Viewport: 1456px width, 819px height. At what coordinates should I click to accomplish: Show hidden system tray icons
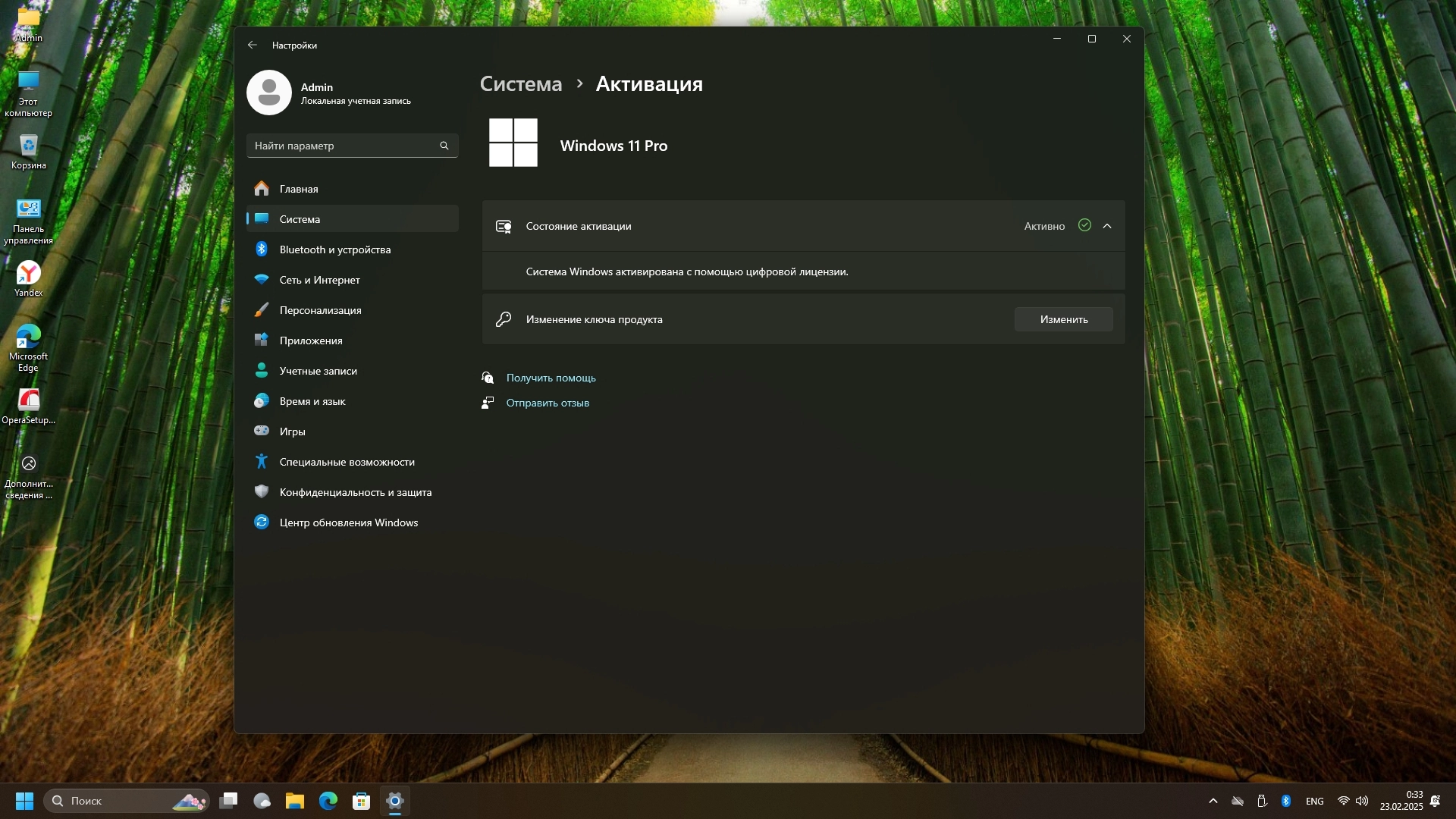1213,801
